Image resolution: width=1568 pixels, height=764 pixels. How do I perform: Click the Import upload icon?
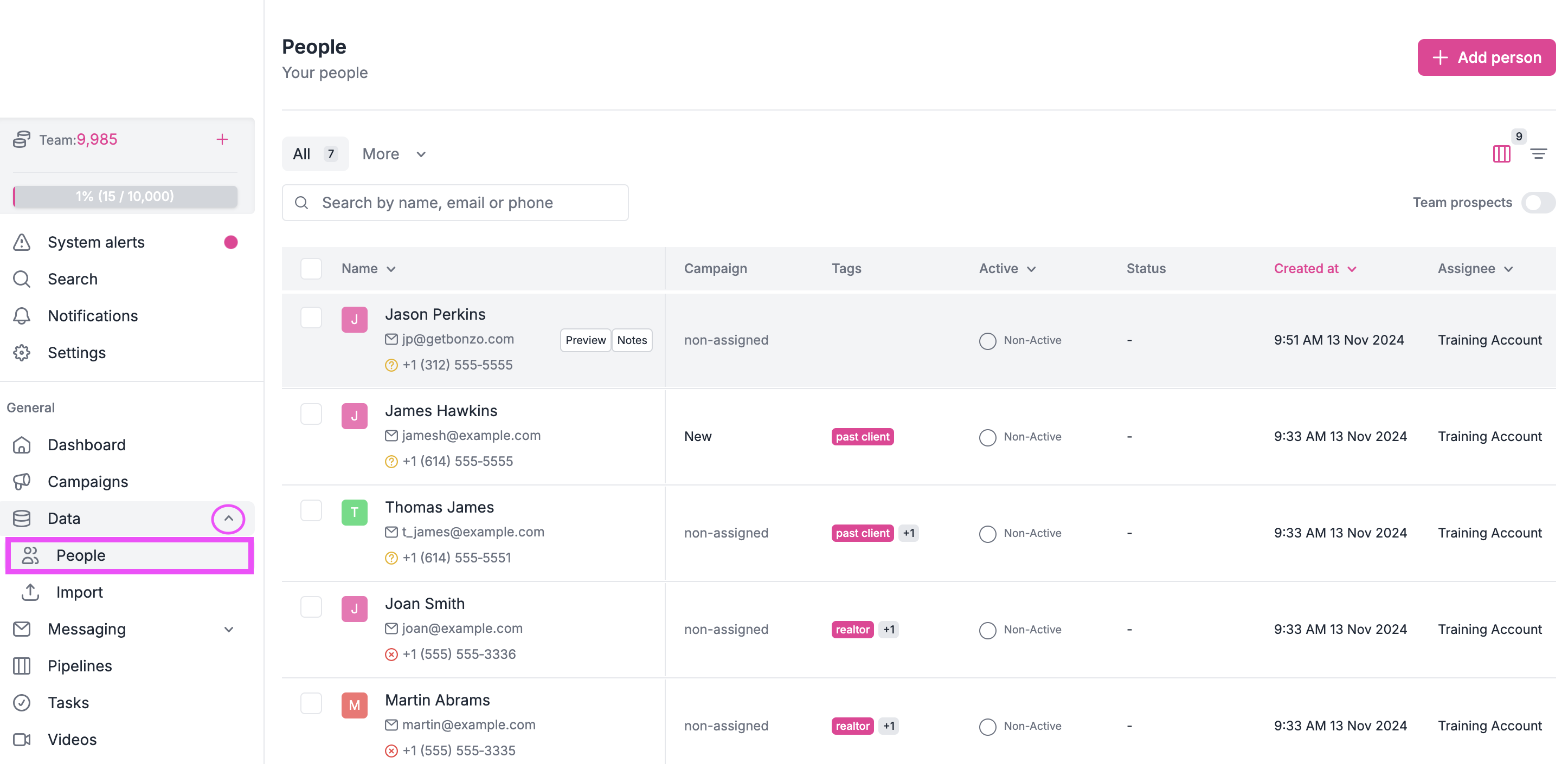30,592
